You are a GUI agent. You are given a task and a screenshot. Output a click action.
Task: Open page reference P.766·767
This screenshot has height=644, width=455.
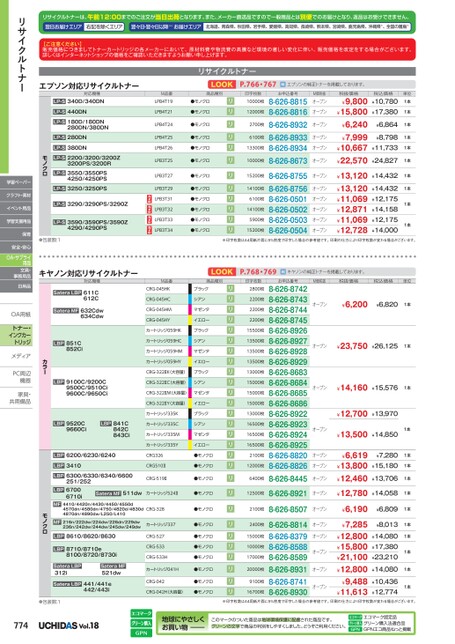point(258,85)
